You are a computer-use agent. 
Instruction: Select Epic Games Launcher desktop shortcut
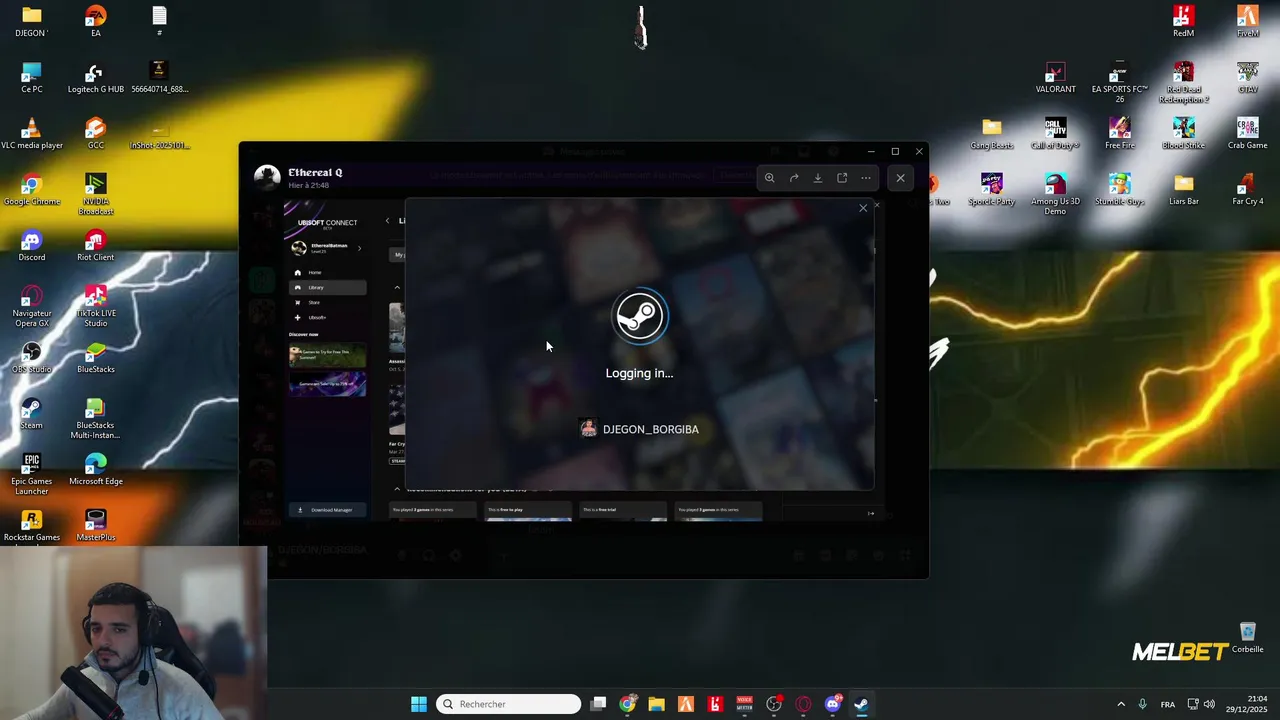click(x=32, y=474)
